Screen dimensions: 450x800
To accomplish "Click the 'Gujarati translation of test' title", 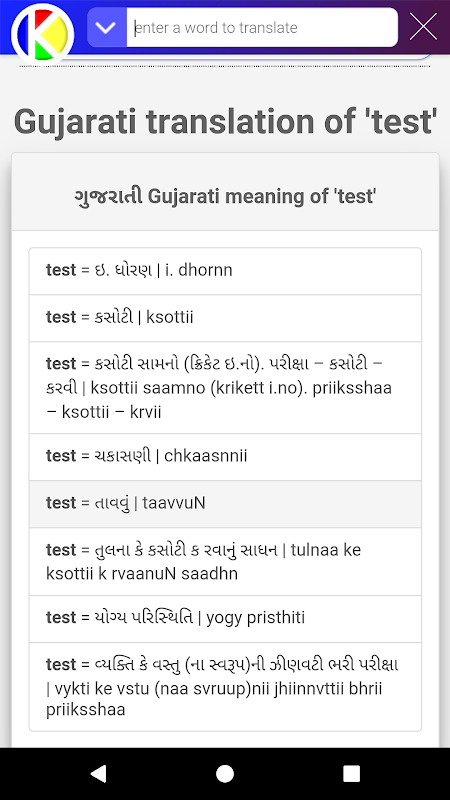I will pos(225,121).
